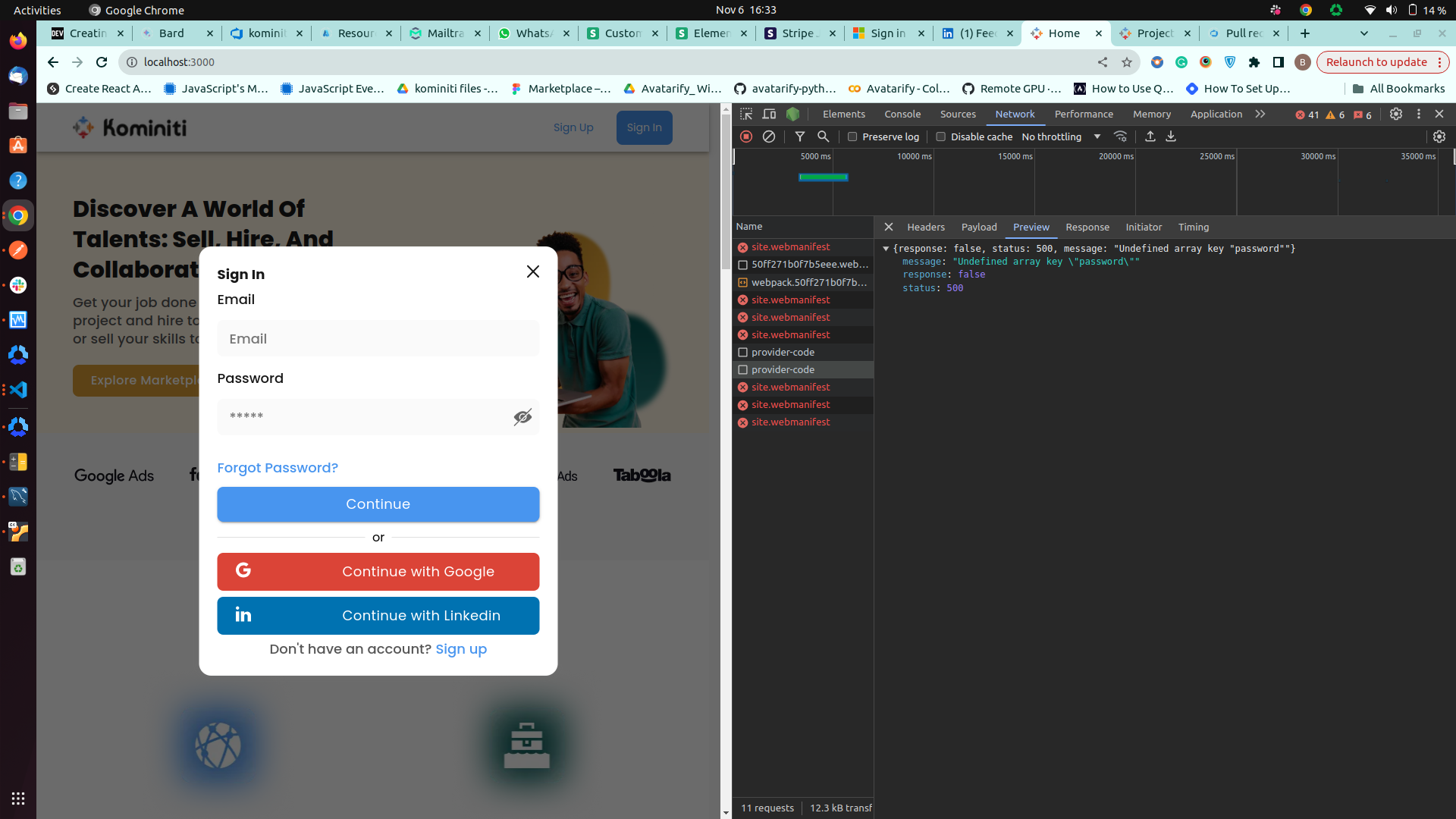Click the inspect element picker icon

click(746, 114)
